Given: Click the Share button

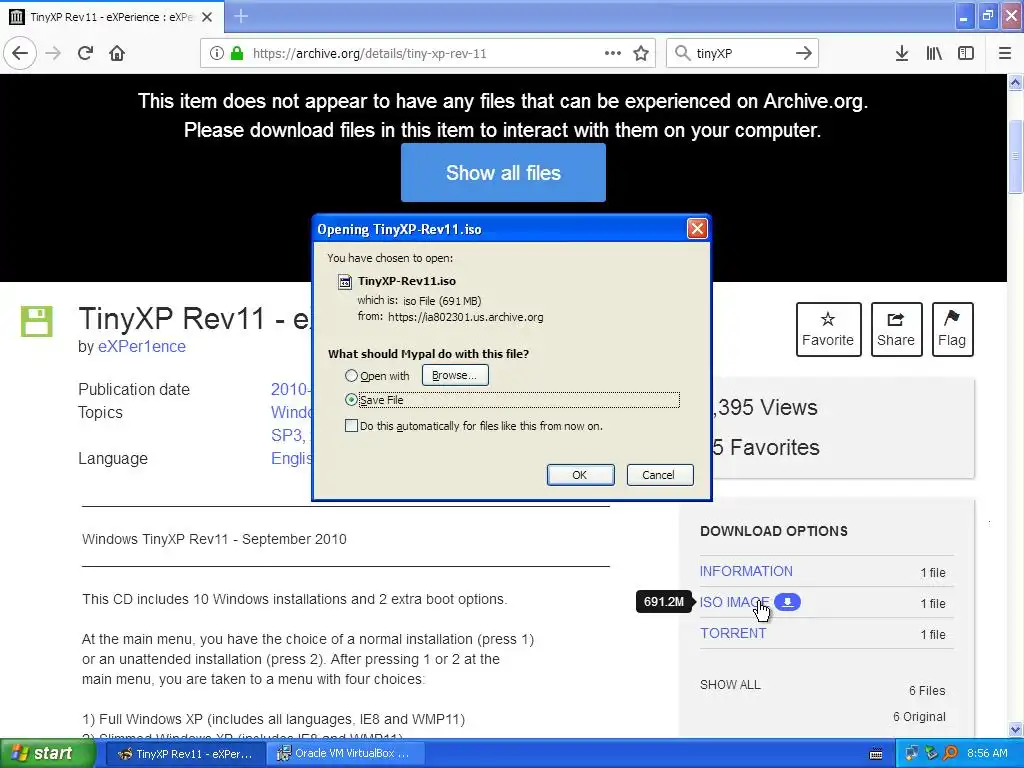Looking at the screenshot, I should [x=896, y=329].
